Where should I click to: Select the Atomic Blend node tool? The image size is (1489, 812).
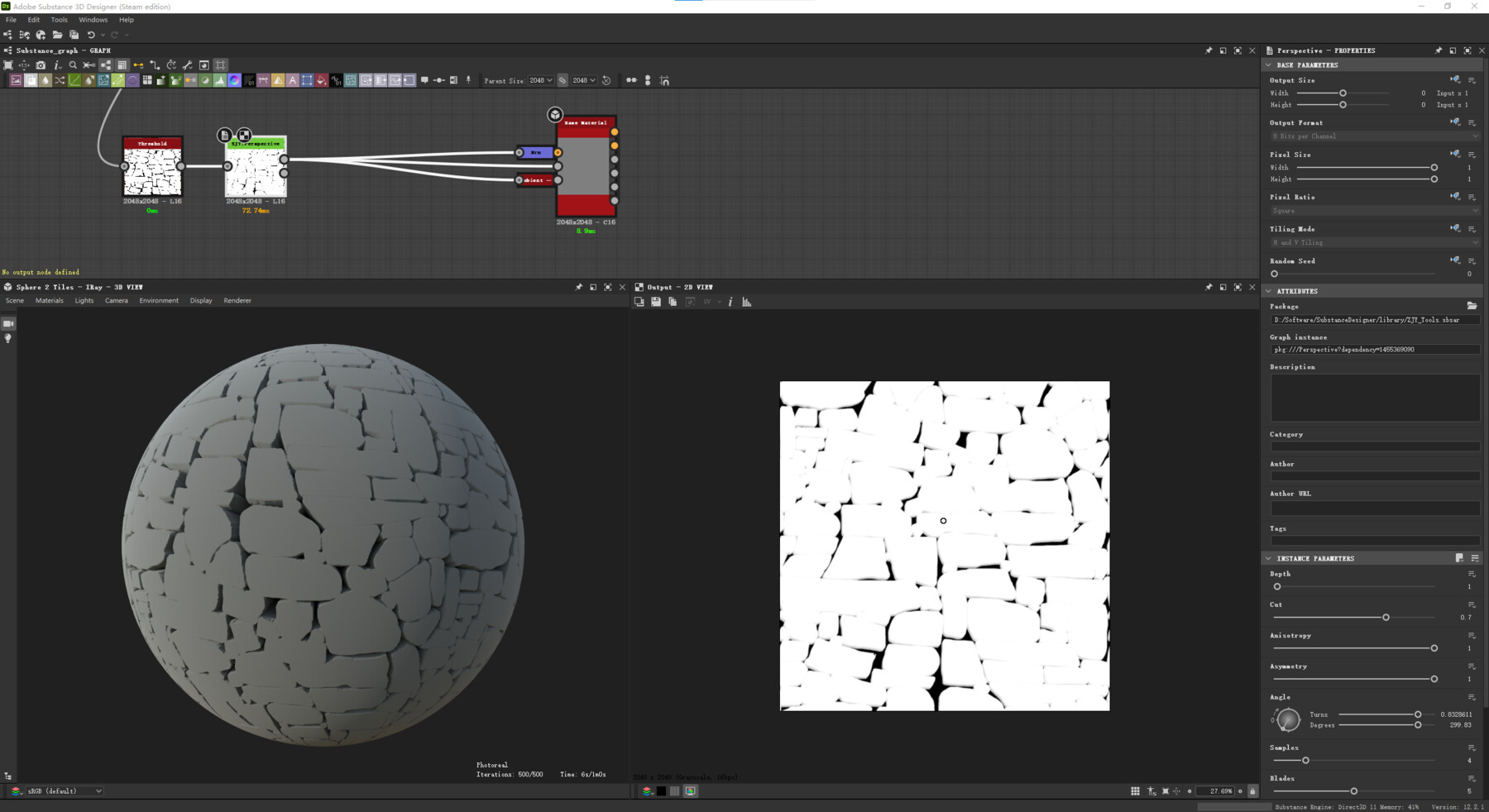(31, 80)
